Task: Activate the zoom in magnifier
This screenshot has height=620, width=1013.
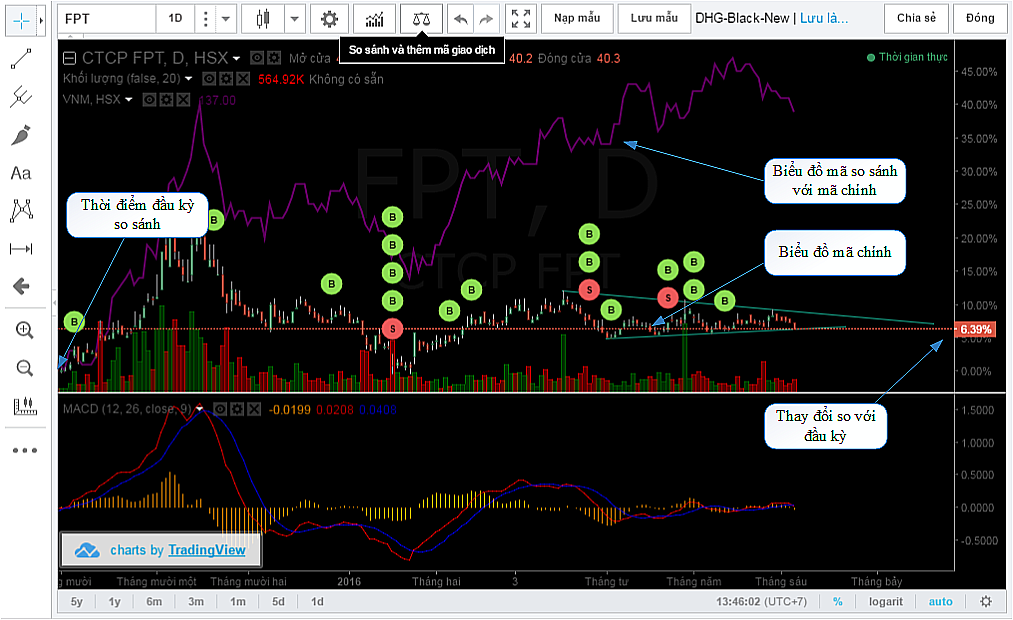Action: pos(25,331)
